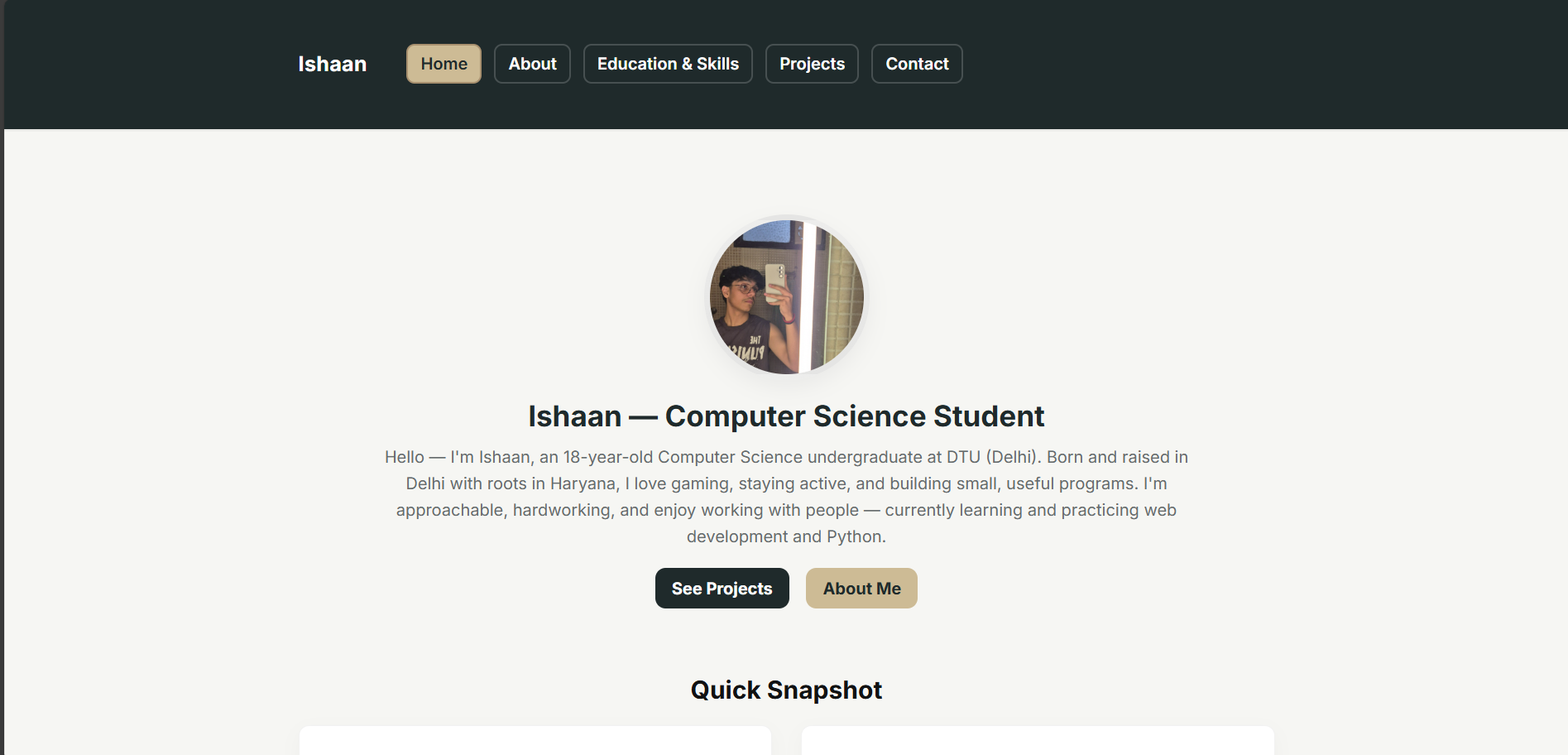Navigate to the Contact page
The image size is (1568, 755).
[x=917, y=64]
